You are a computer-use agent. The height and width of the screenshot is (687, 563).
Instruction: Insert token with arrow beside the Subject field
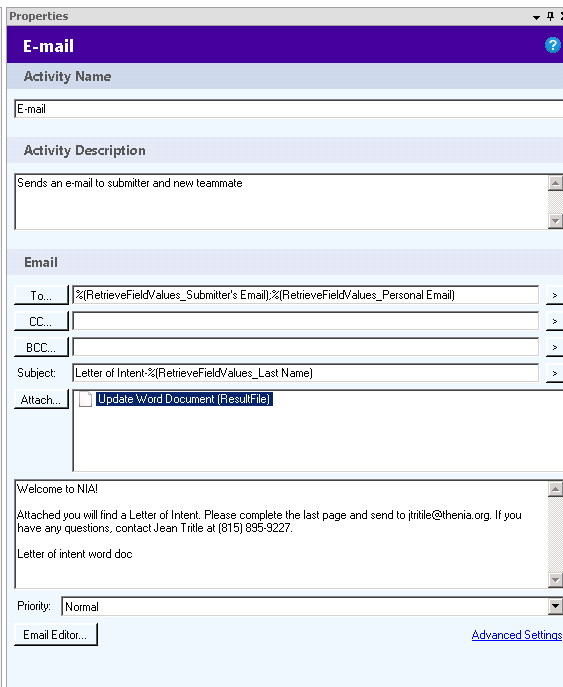point(555,373)
